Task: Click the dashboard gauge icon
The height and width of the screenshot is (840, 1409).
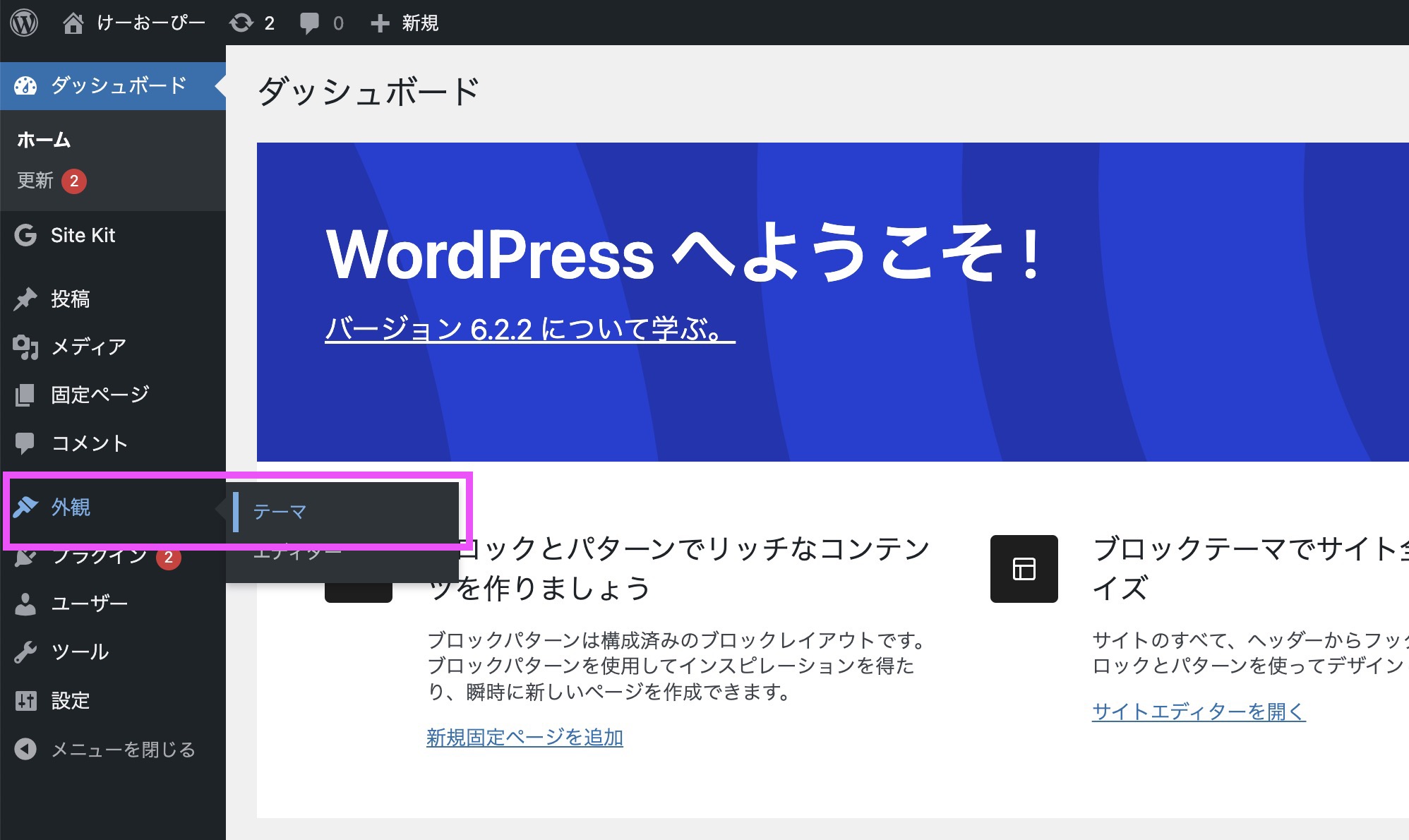Action: click(25, 86)
